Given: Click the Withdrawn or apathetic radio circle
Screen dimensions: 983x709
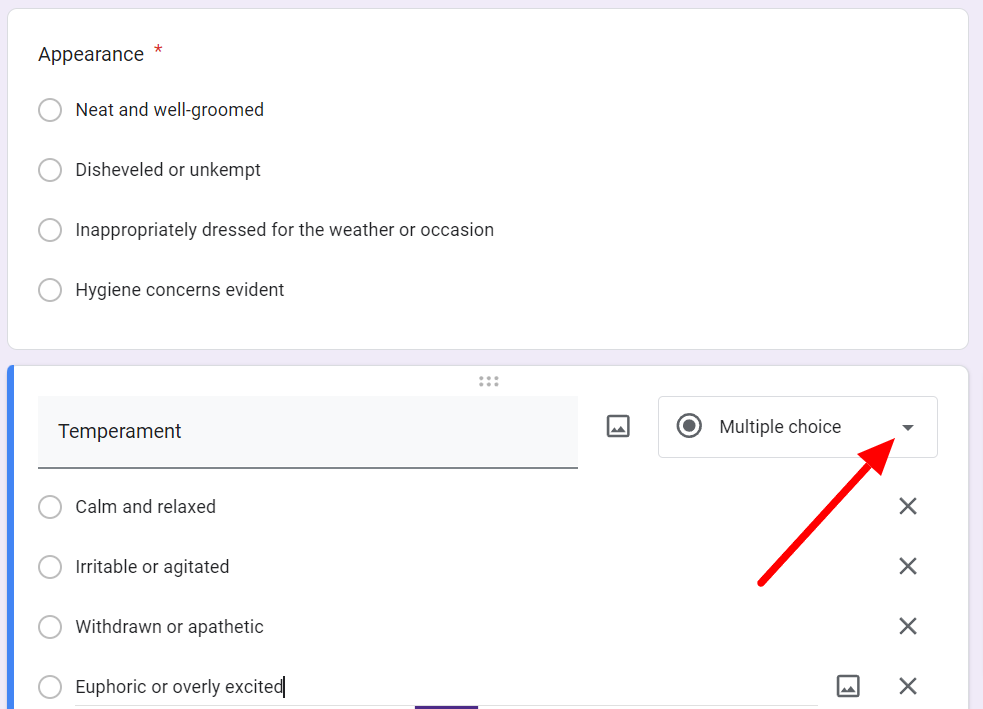Looking at the screenshot, I should pos(50,627).
